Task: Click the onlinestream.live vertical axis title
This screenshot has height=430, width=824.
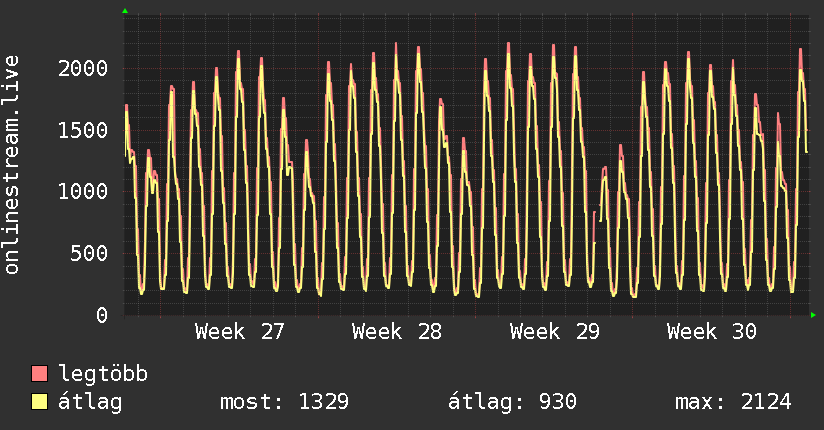Action: 11,165
